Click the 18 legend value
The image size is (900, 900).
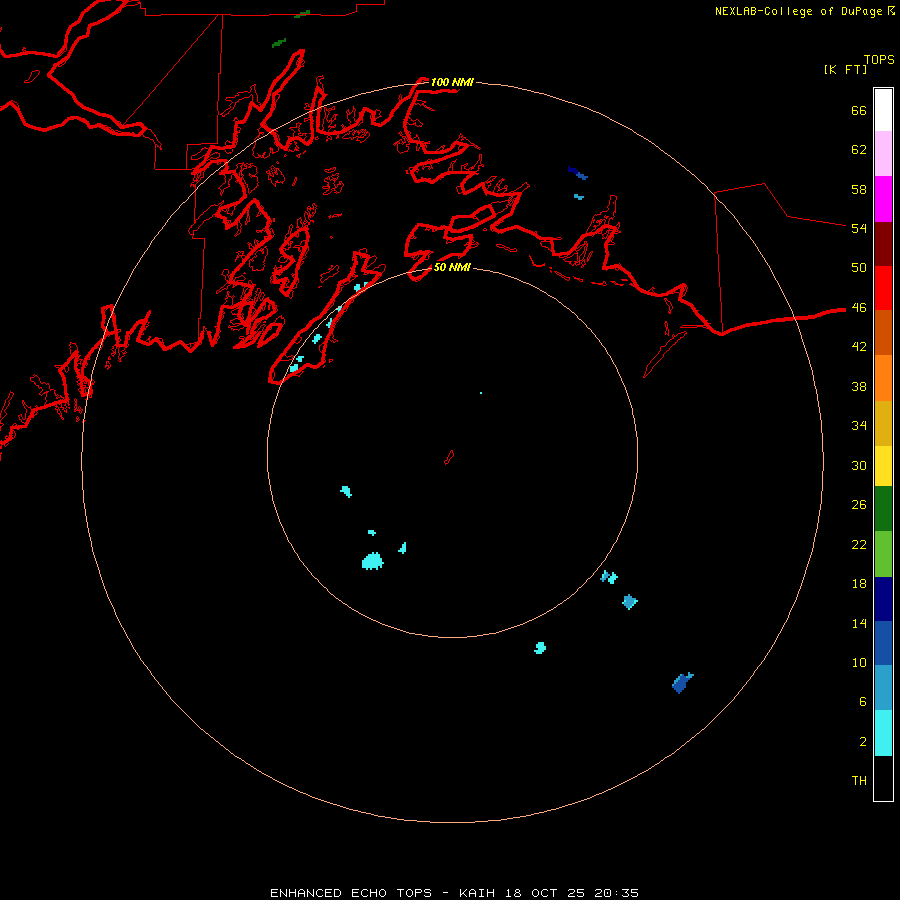click(859, 584)
